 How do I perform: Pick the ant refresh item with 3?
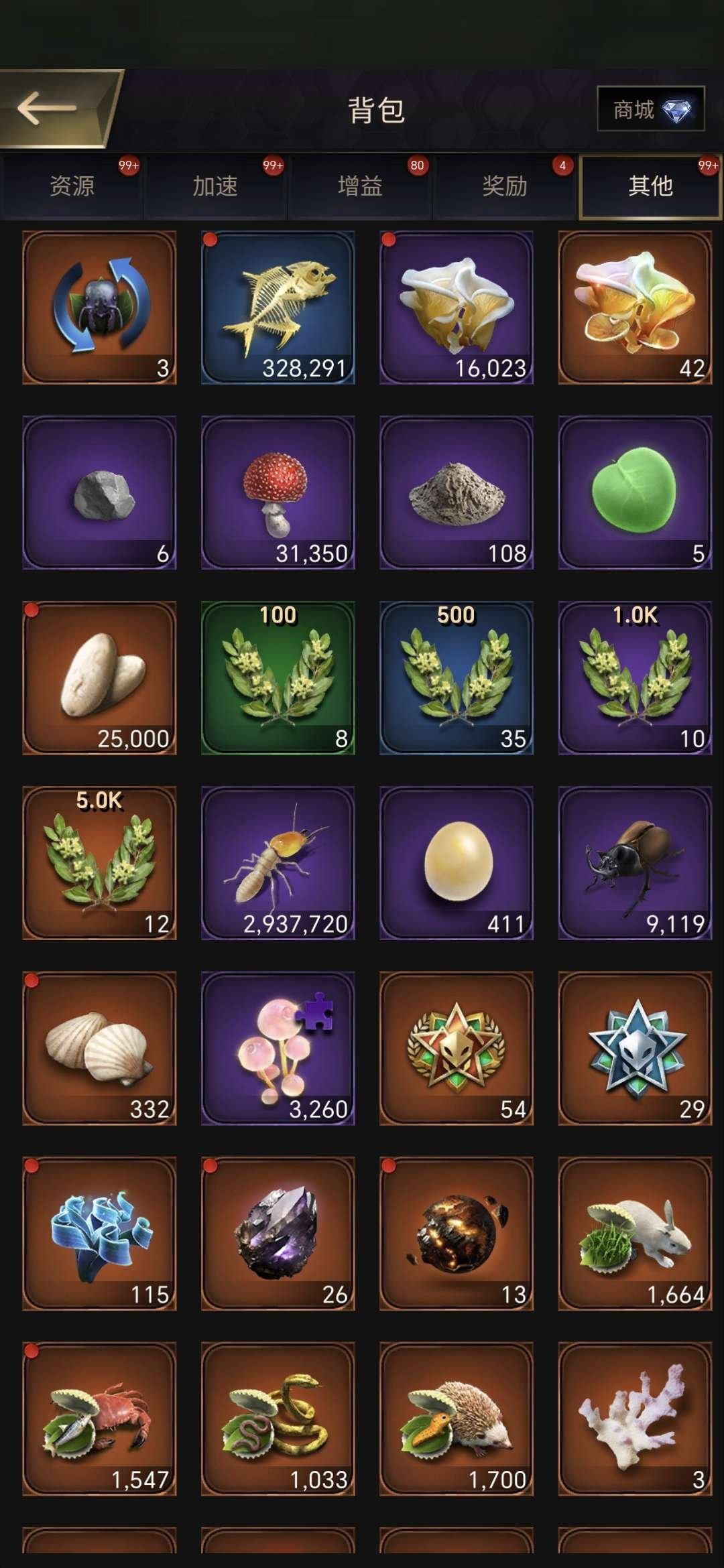point(99,308)
